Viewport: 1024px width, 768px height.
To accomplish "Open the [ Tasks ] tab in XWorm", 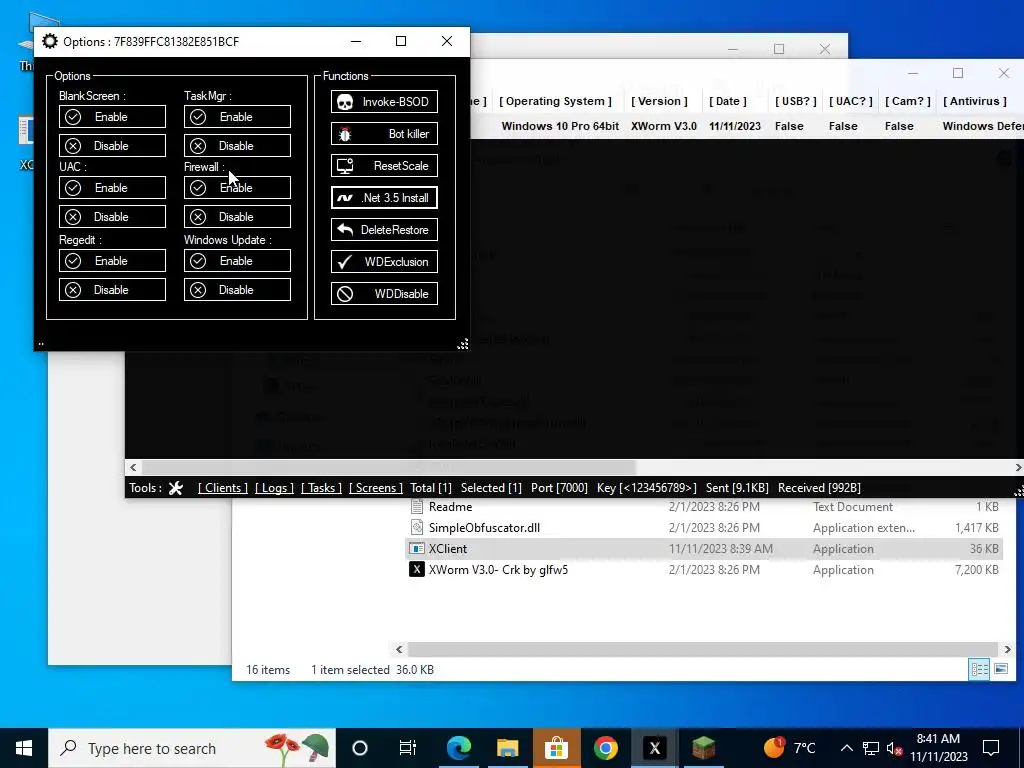I will [x=321, y=488].
